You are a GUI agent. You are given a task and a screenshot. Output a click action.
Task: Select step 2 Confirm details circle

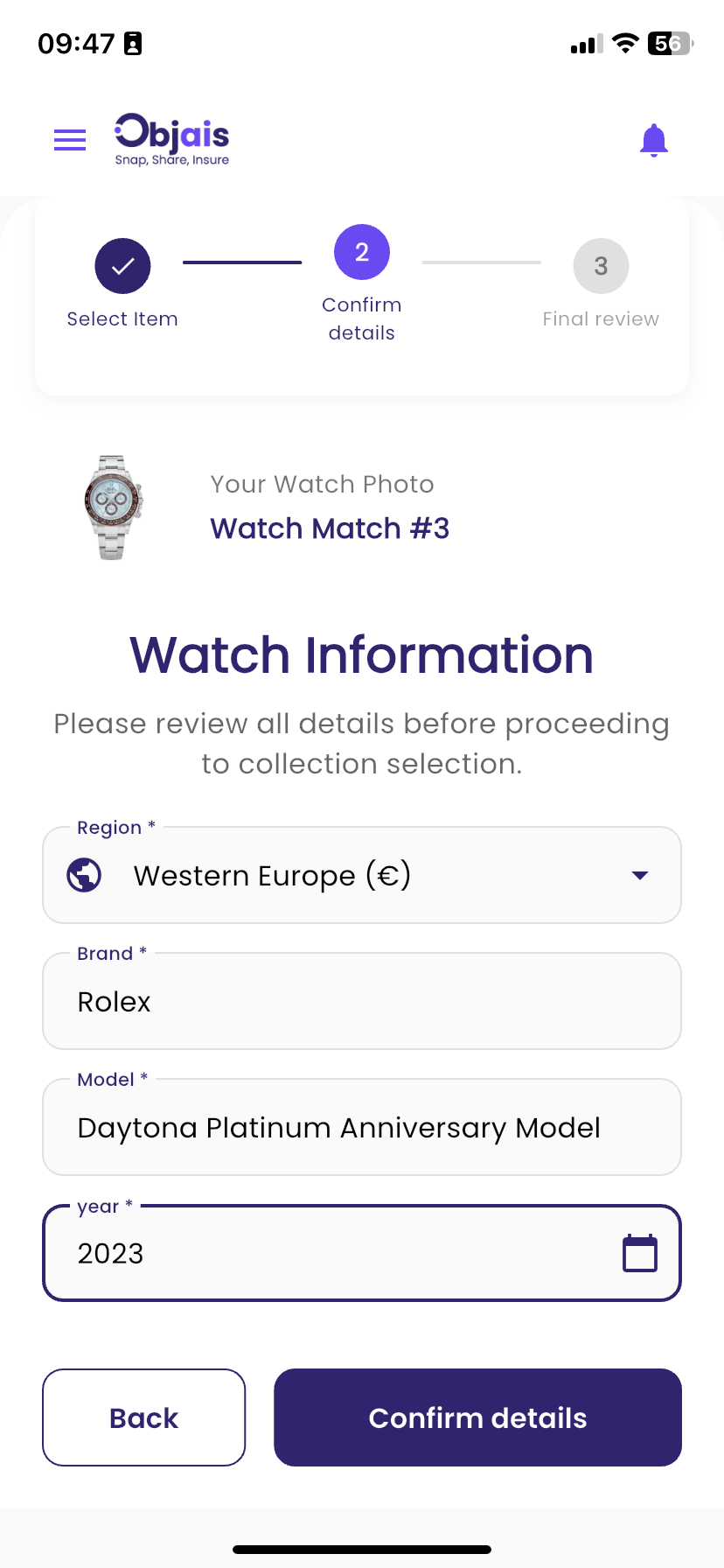click(361, 252)
